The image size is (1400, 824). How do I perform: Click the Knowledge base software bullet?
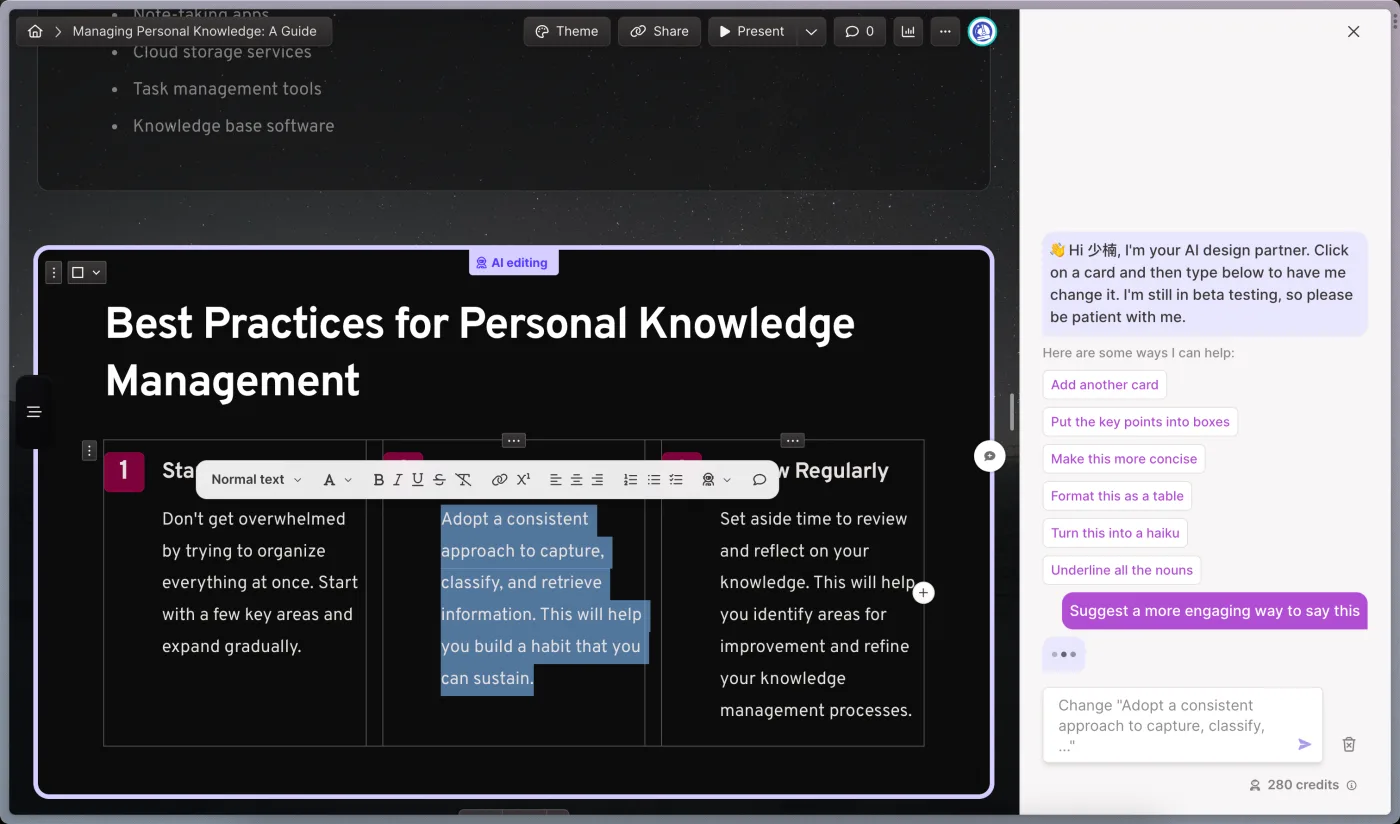pyautogui.click(x=234, y=126)
